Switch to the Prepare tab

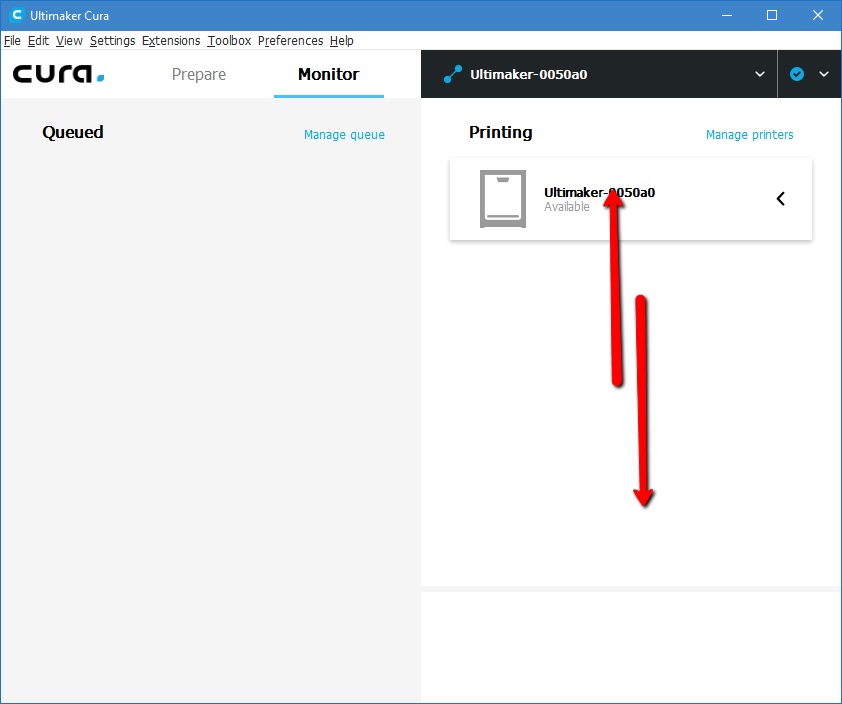[198, 74]
